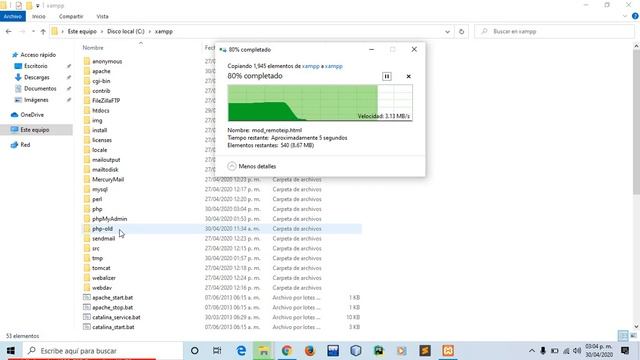Select the tomcat folder icon
This screenshot has height=360, width=640.
point(87,268)
